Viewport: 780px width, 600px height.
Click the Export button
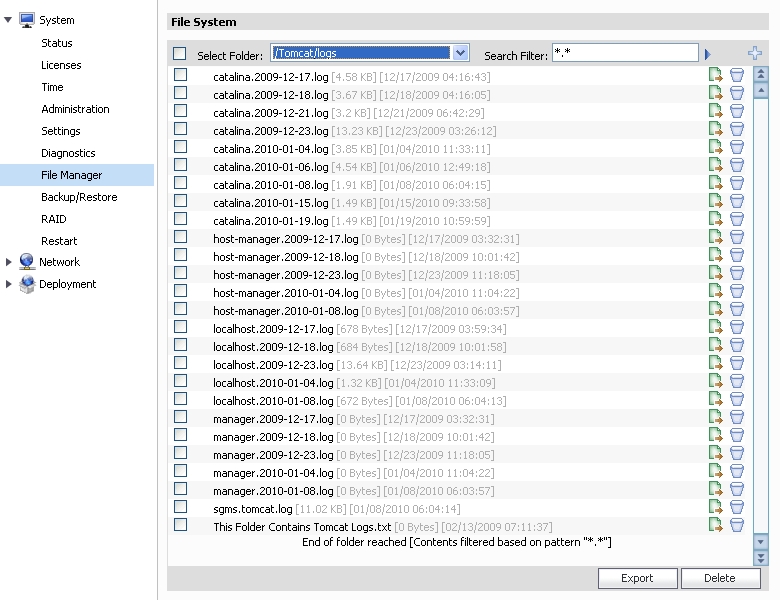pos(637,578)
